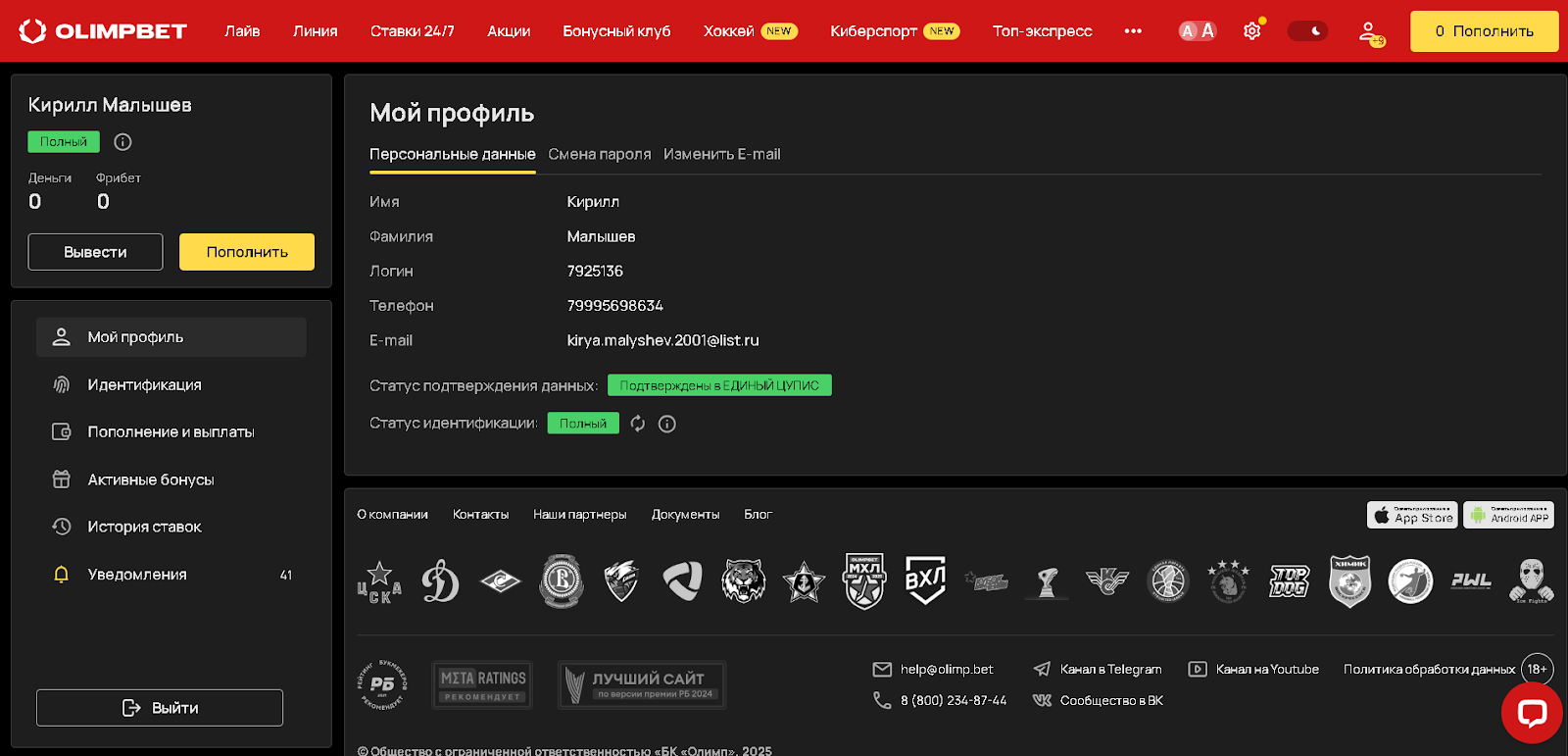Click the font size AA toggle

coord(1197,31)
